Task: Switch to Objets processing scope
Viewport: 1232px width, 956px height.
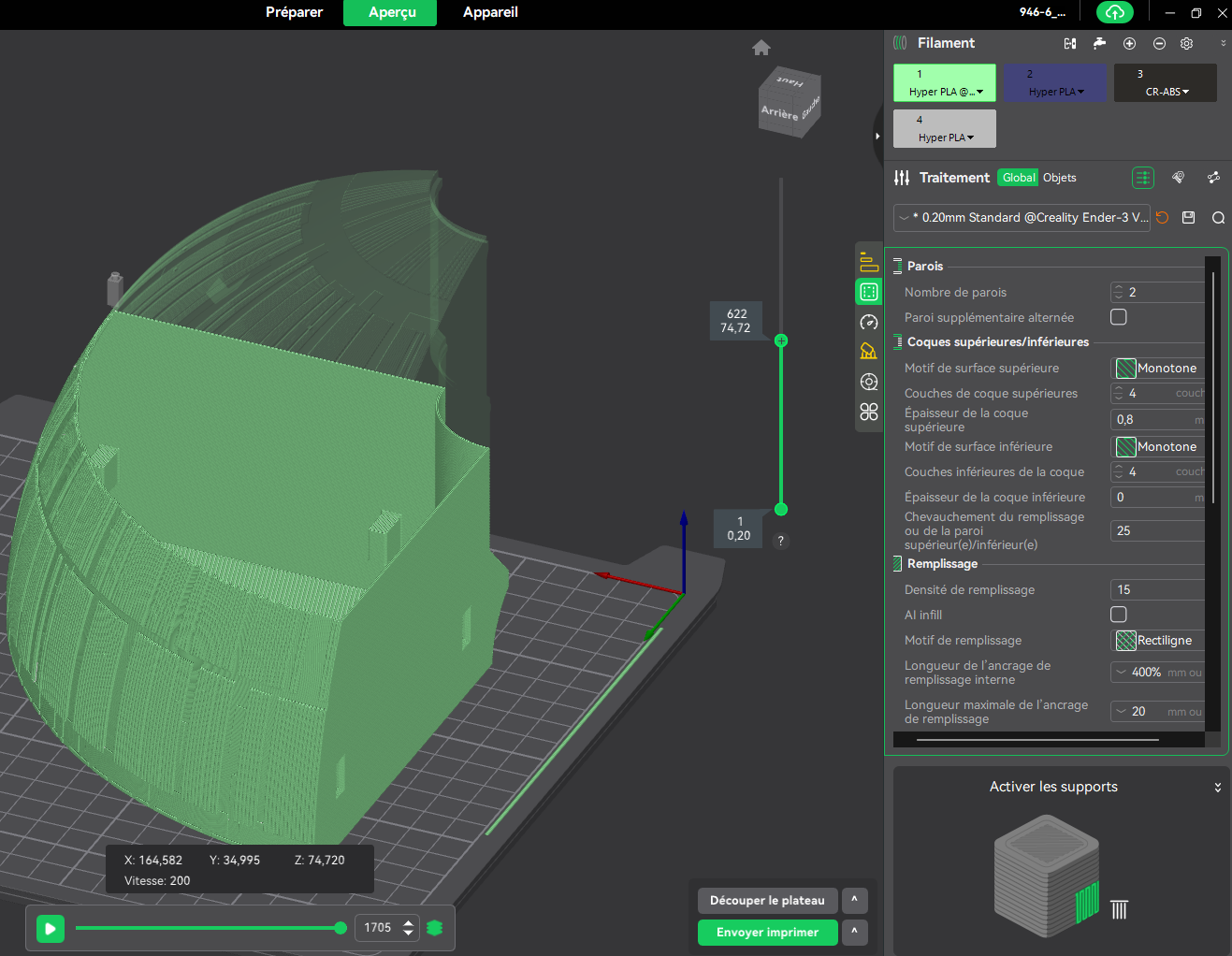Action: coord(1060,178)
